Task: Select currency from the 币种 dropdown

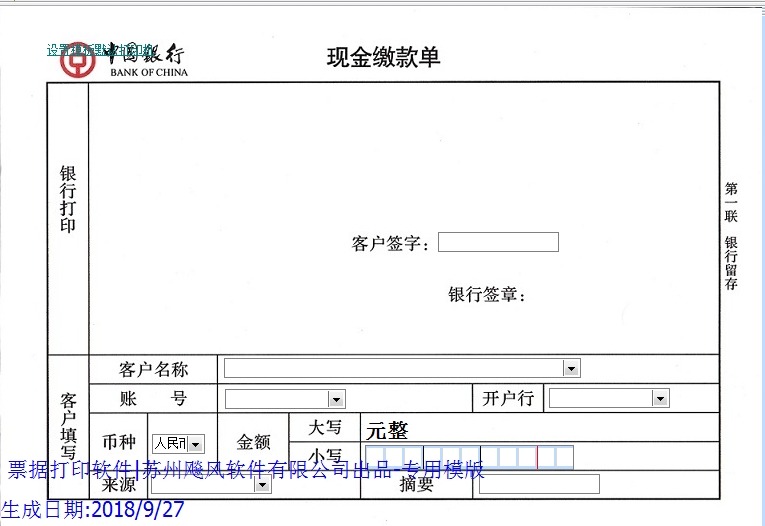Action: tap(195, 443)
